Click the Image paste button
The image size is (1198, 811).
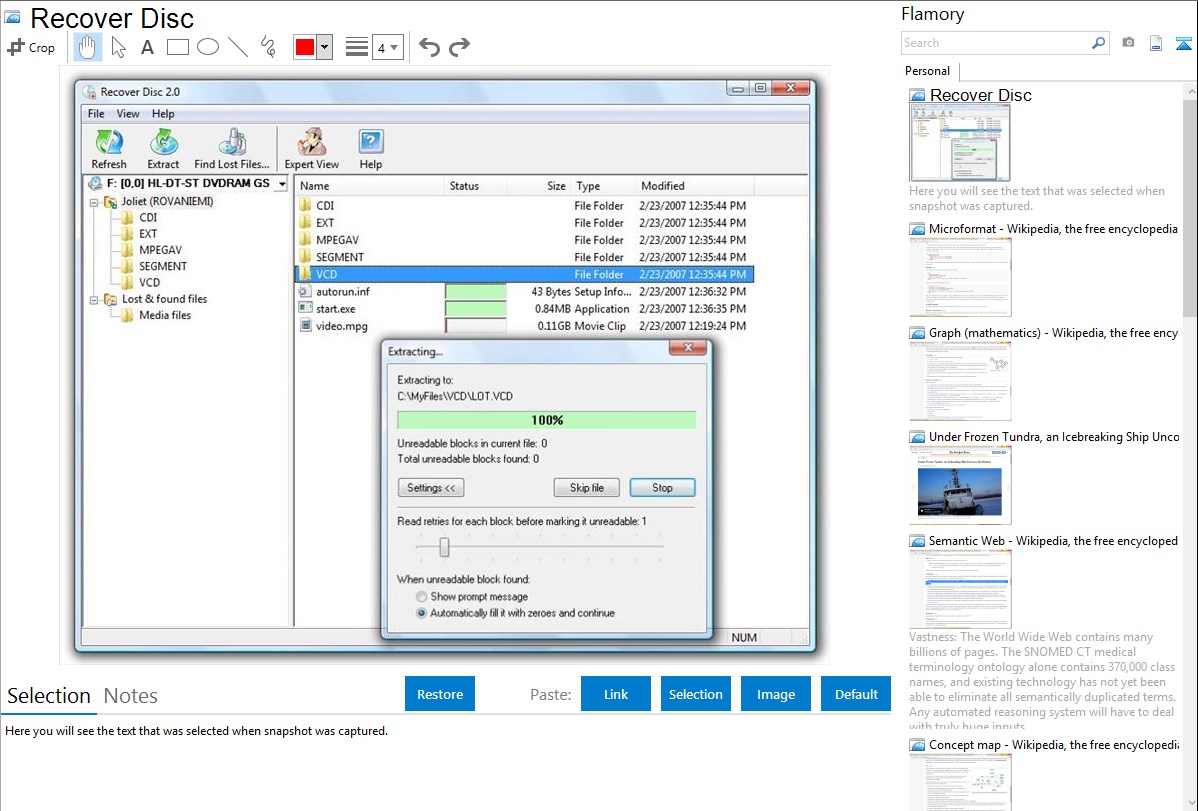pyautogui.click(x=775, y=694)
